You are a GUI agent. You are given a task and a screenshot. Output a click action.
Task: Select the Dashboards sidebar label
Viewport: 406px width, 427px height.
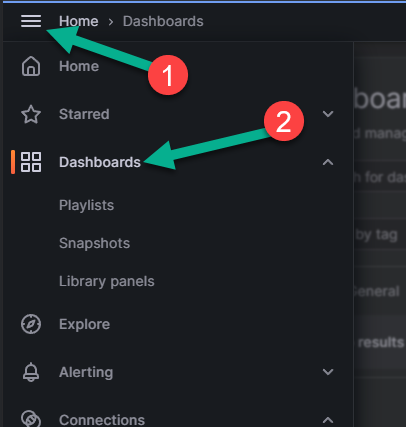click(x=100, y=162)
